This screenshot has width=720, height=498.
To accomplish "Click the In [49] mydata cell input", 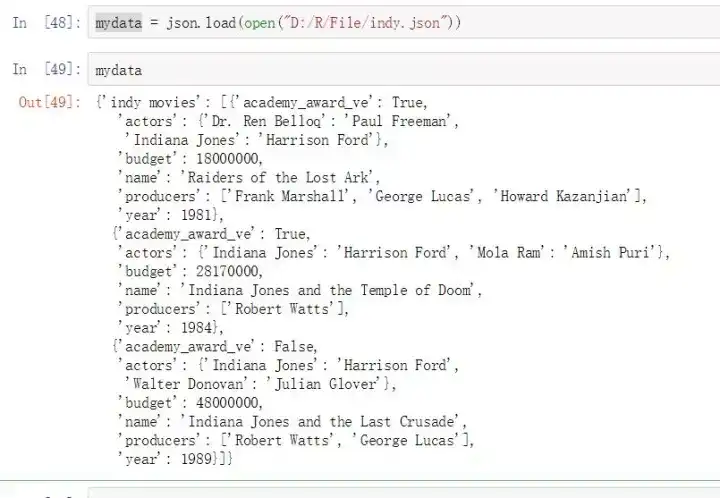I will coord(404,69).
